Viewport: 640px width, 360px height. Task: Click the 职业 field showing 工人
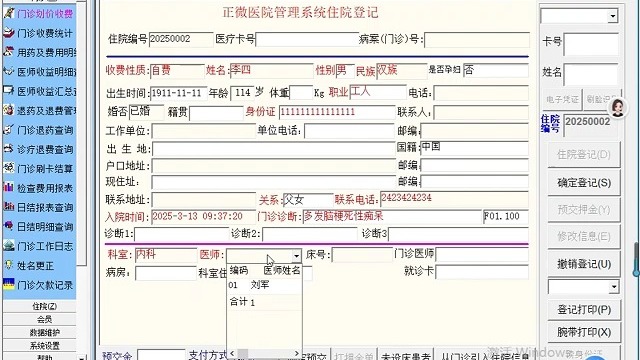pos(378,92)
